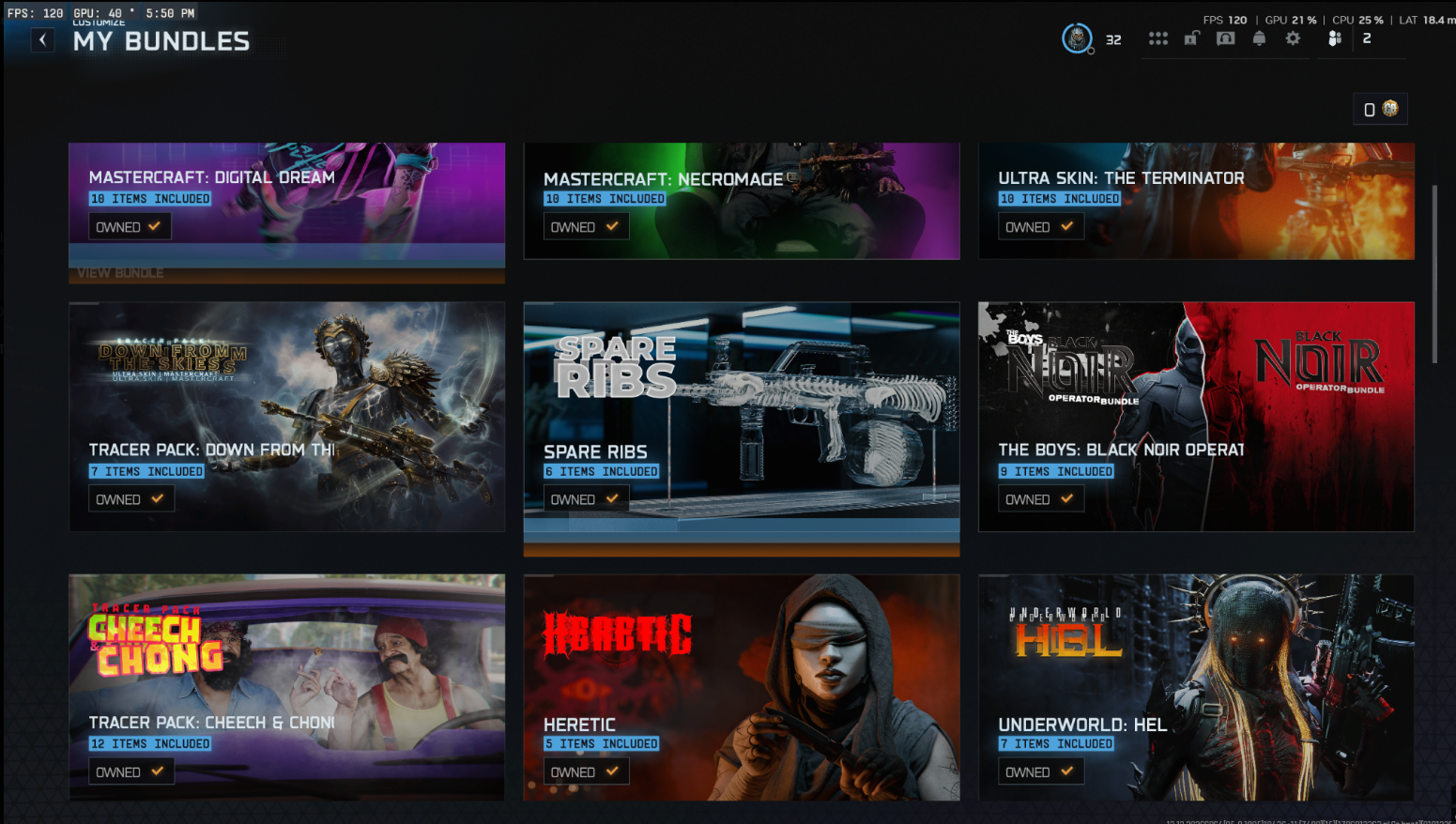This screenshot has height=824, width=1456.
Task: Click '12 ITEMS INCLUDED' on Cheech & Chong
Action: click(x=150, y=743)
